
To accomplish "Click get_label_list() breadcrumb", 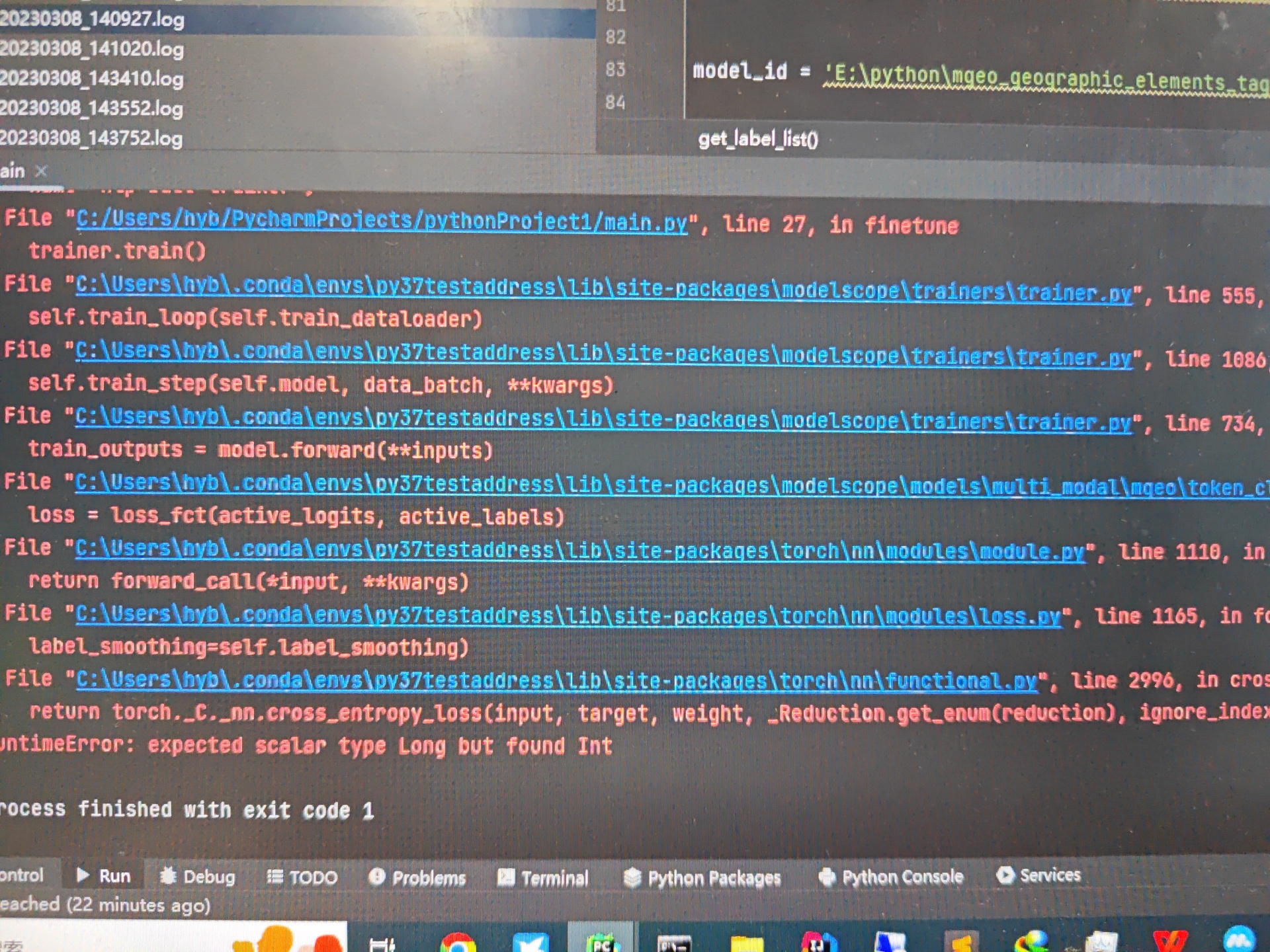I will (758, 139).
